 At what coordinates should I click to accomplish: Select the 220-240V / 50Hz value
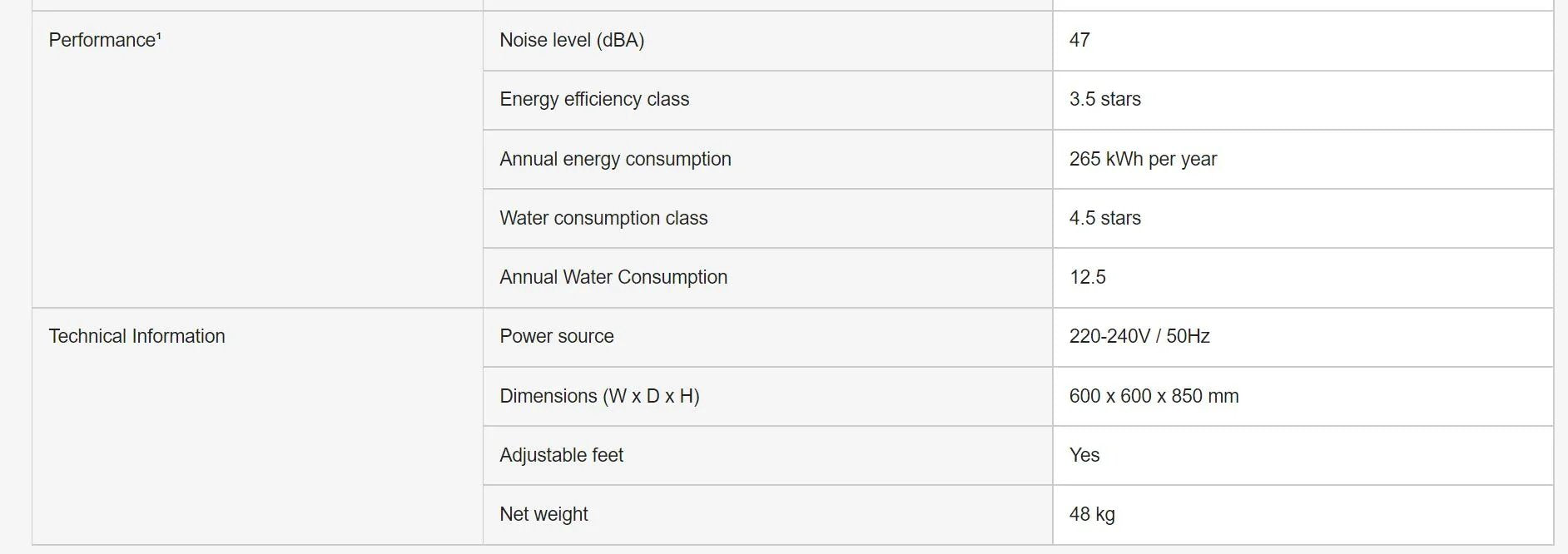(1139, 336)
